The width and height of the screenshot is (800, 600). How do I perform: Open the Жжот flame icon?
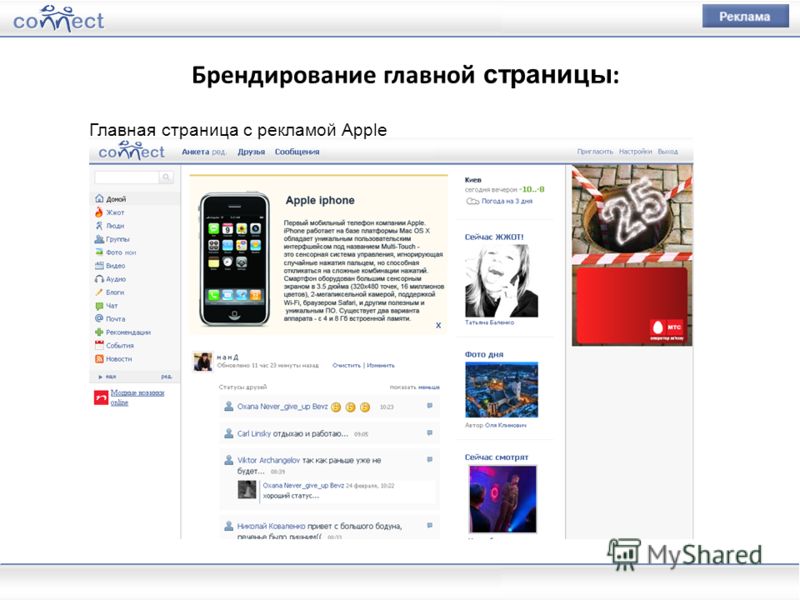[99, 212]
